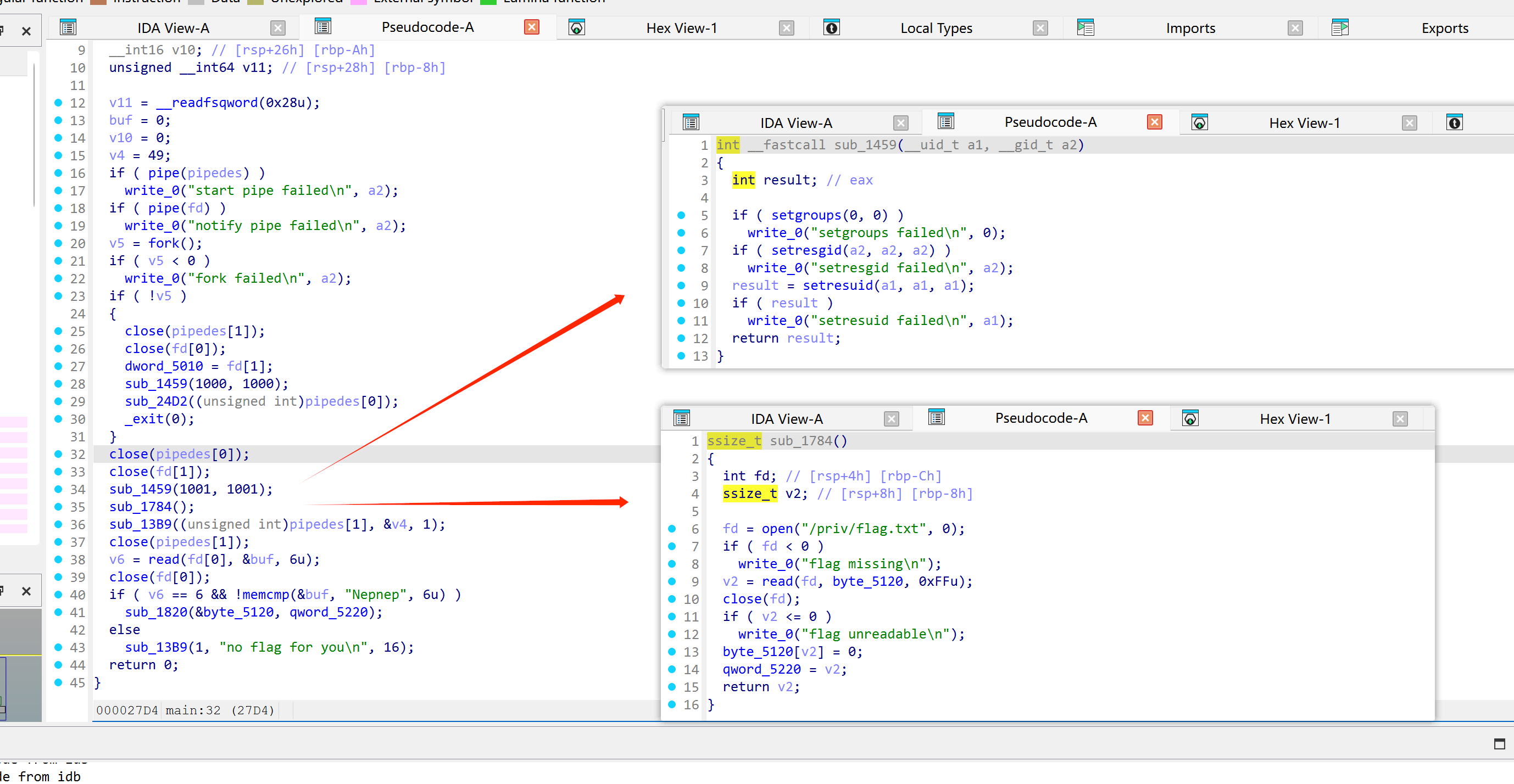This screenshot has width=1514, height=784.
Task: Select Hex View-1 tab in the sub_1459 window
Action: [1304, 123]
